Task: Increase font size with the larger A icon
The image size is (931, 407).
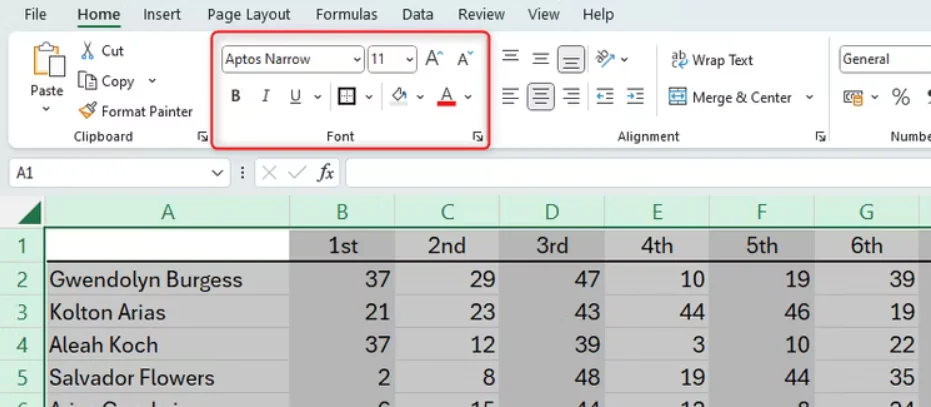Action: 433,59
